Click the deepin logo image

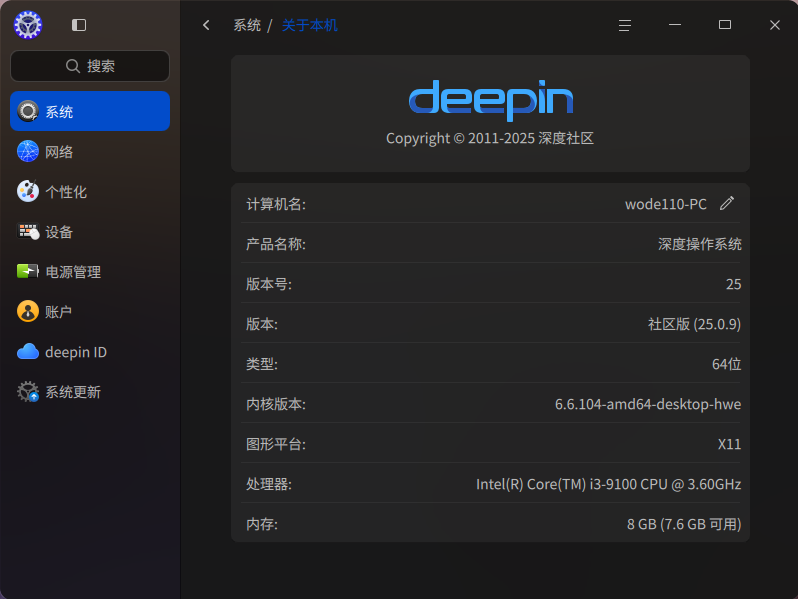[x=491, y=100]
